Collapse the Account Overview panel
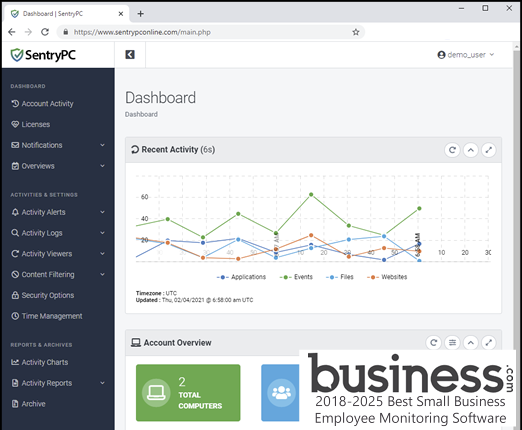 click(x=471, y=342)
